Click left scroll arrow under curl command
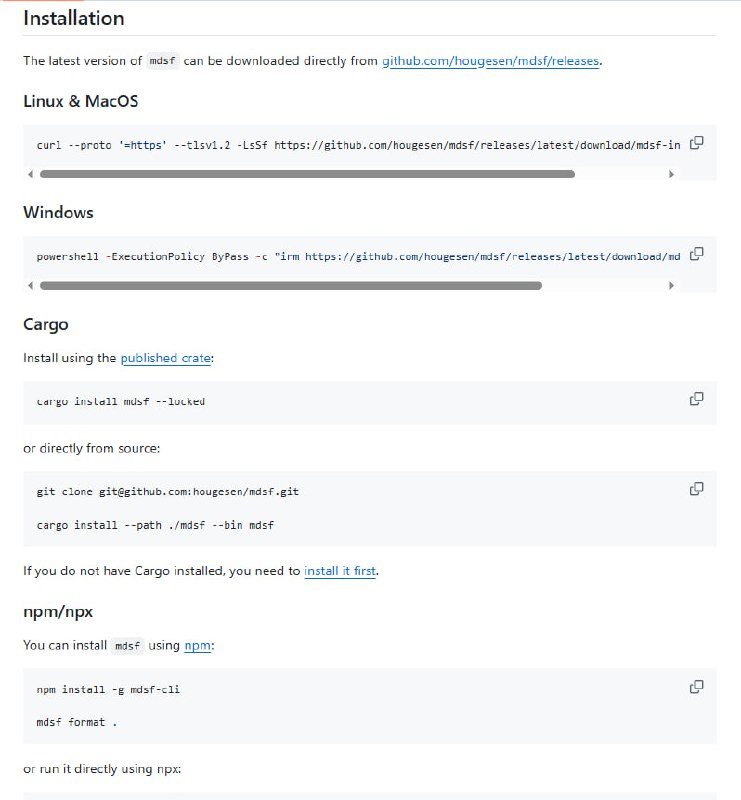The width and height of the screenshot is (741, 800). point(30,174)
